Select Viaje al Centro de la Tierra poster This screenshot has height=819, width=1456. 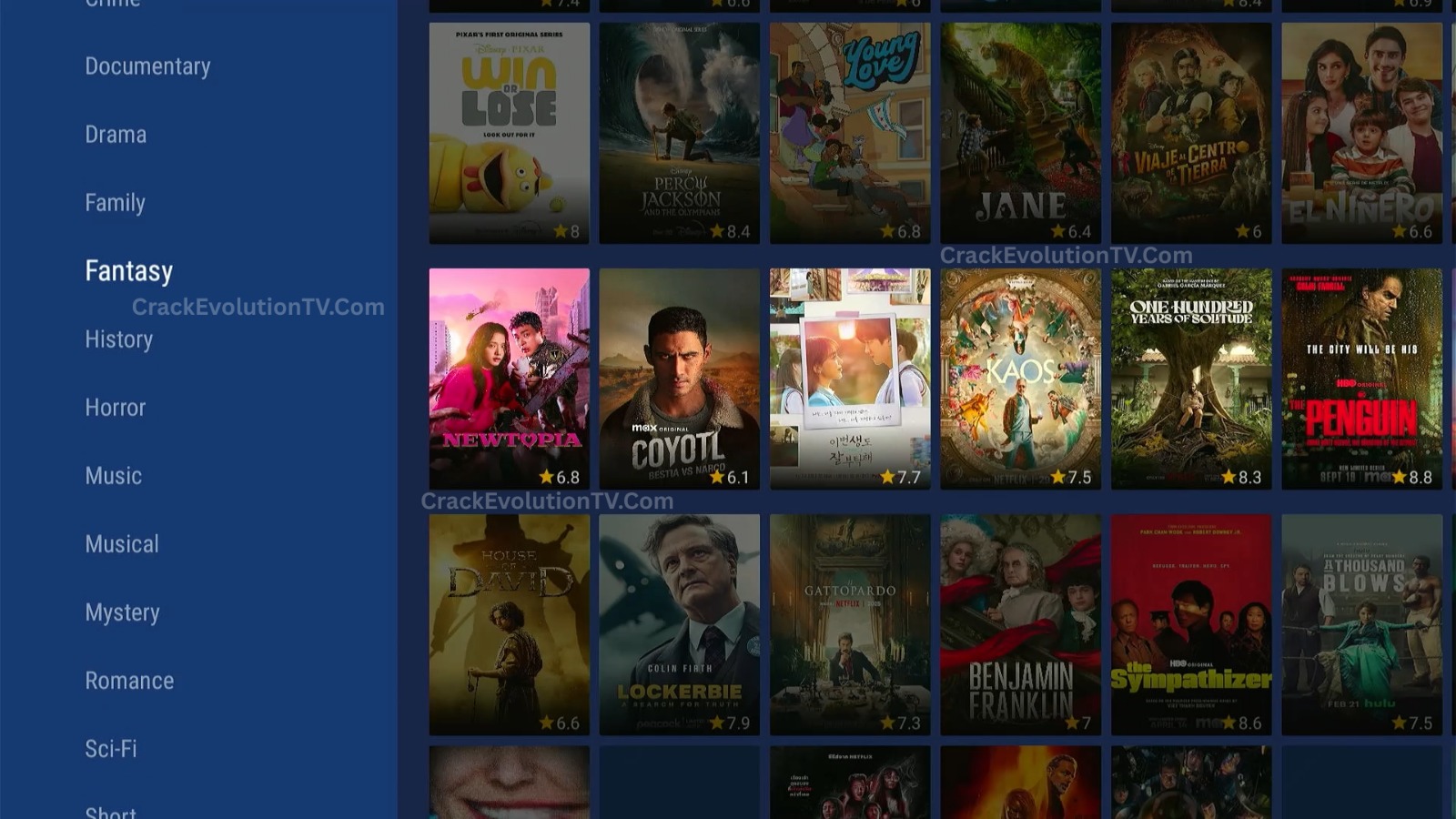tap(1191, 134)
